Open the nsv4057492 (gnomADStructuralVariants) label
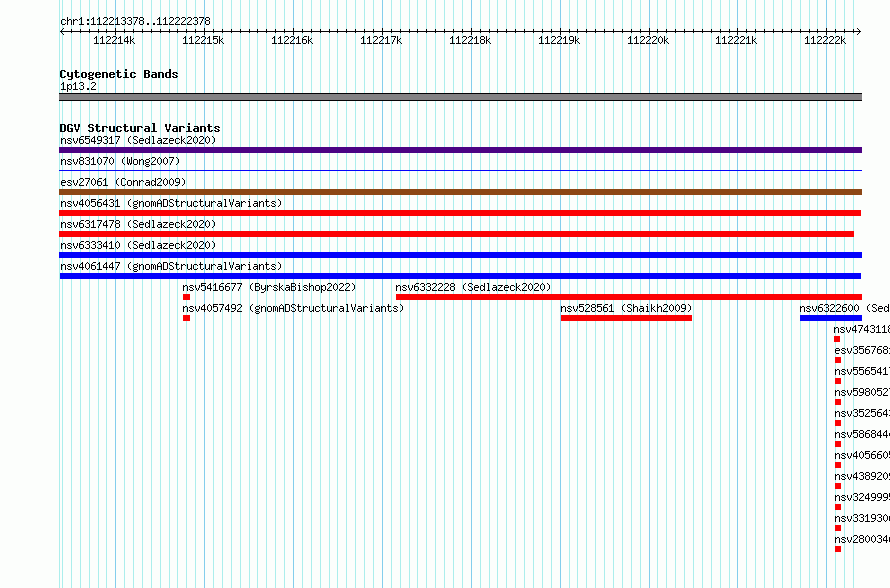Screen dimensions: 890x588 [293, 308]
